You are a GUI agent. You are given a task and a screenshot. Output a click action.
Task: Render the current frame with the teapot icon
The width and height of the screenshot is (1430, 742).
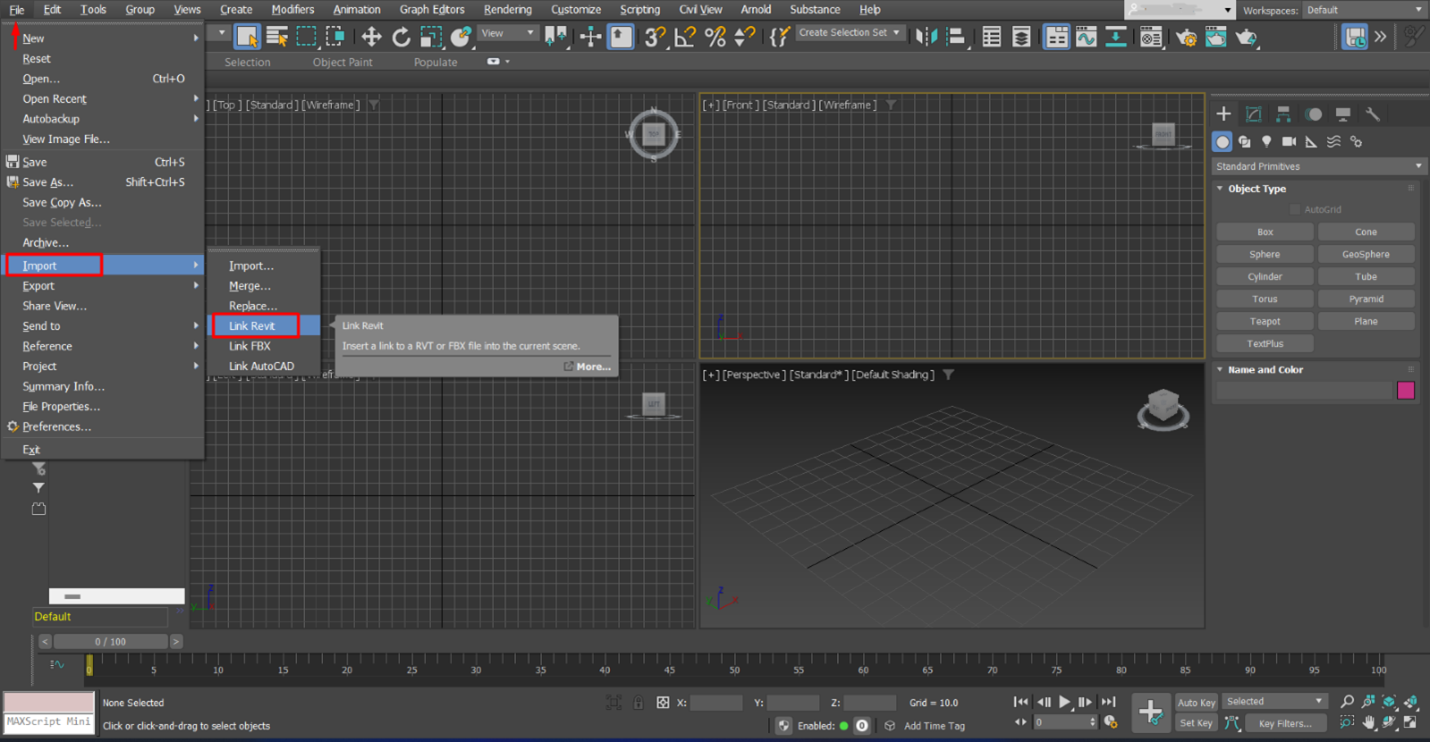(x=1246, y=37)
